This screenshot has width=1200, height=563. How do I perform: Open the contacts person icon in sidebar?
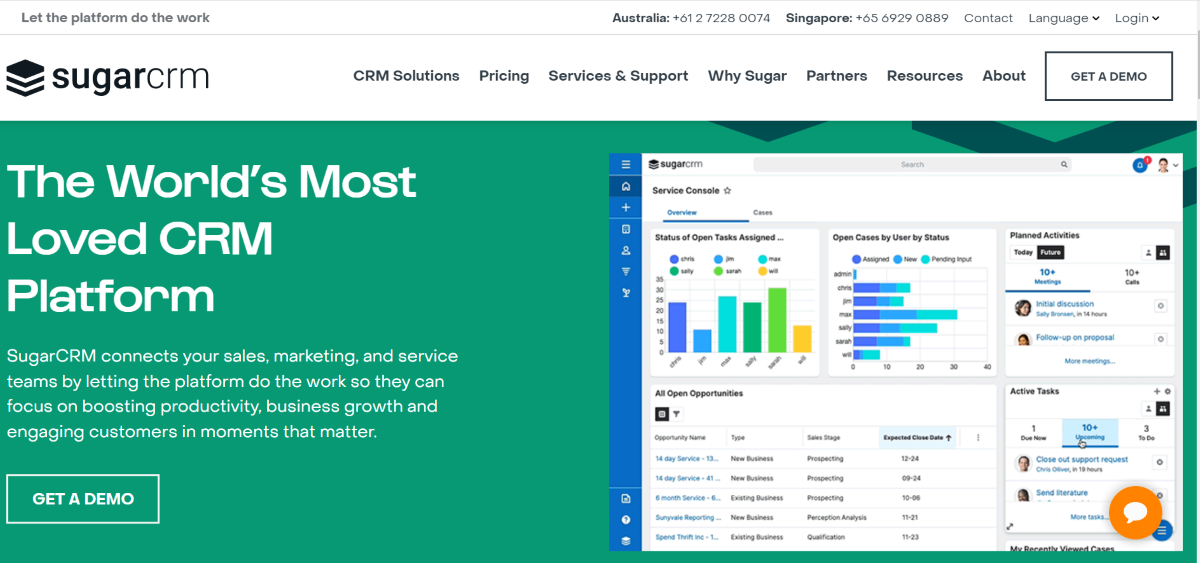(x=626, y=250)
